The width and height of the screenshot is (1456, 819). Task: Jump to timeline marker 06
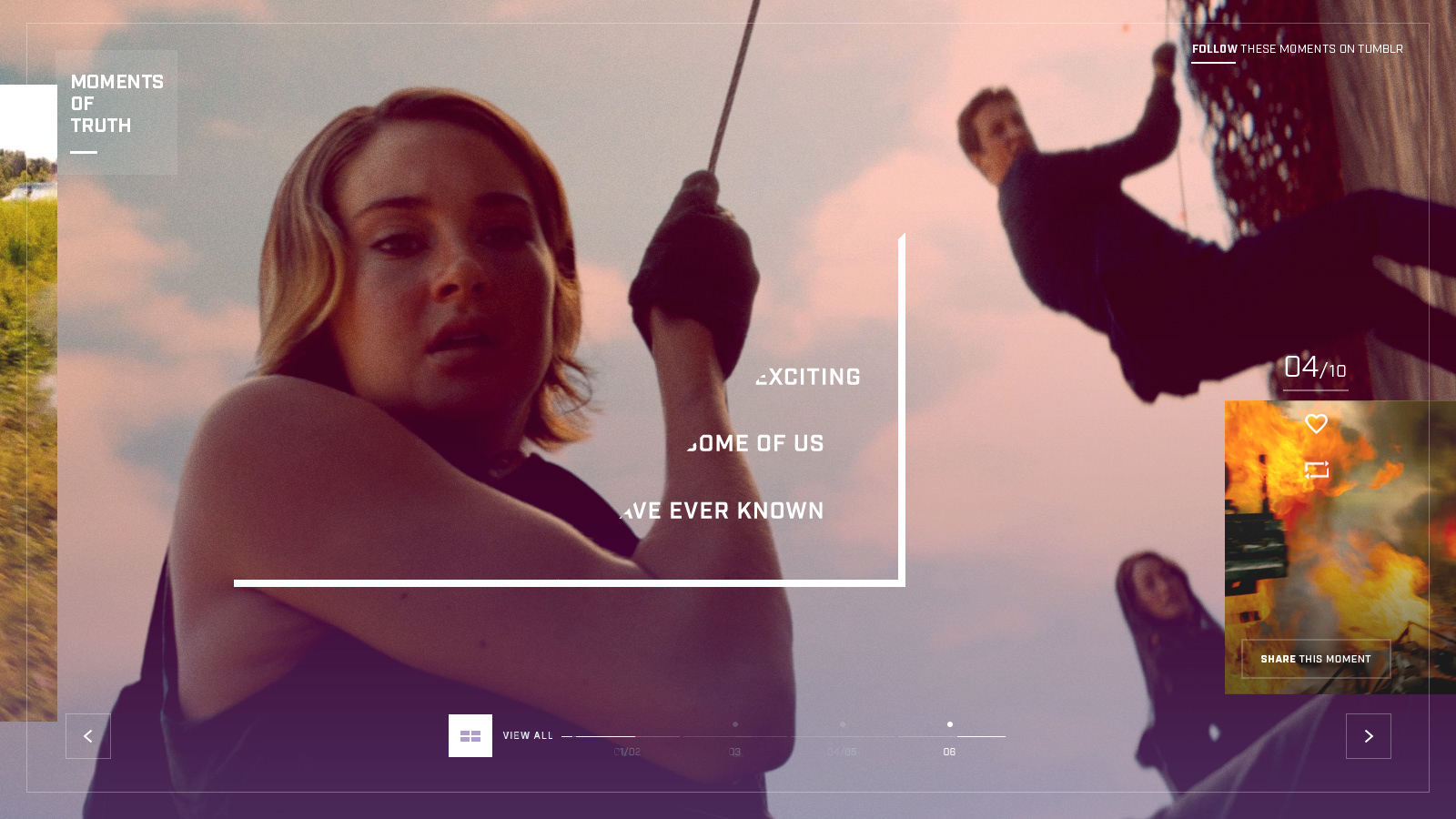(x=949, y=752)
